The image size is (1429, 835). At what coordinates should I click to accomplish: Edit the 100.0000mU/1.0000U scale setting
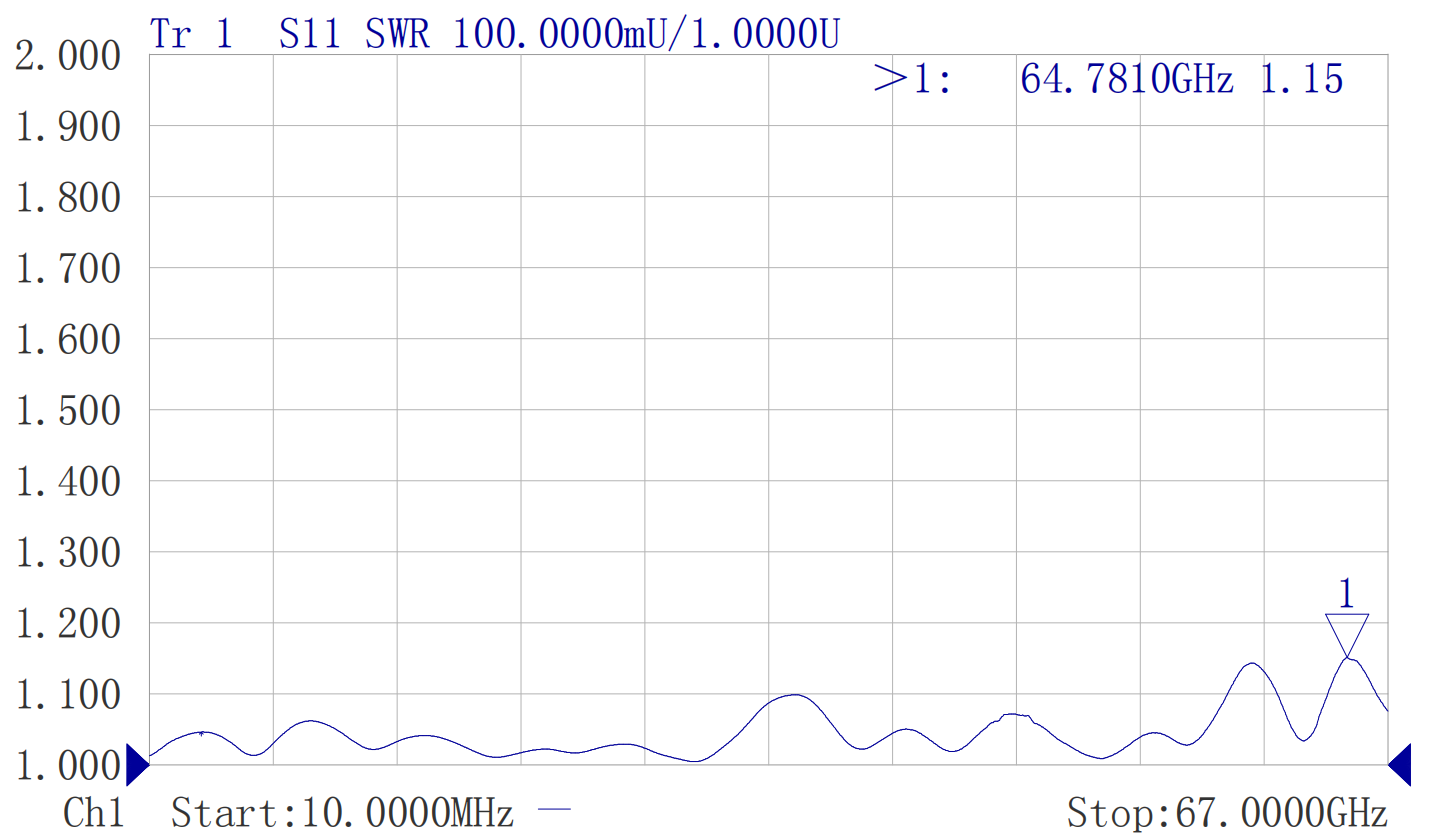pos(647,34)
